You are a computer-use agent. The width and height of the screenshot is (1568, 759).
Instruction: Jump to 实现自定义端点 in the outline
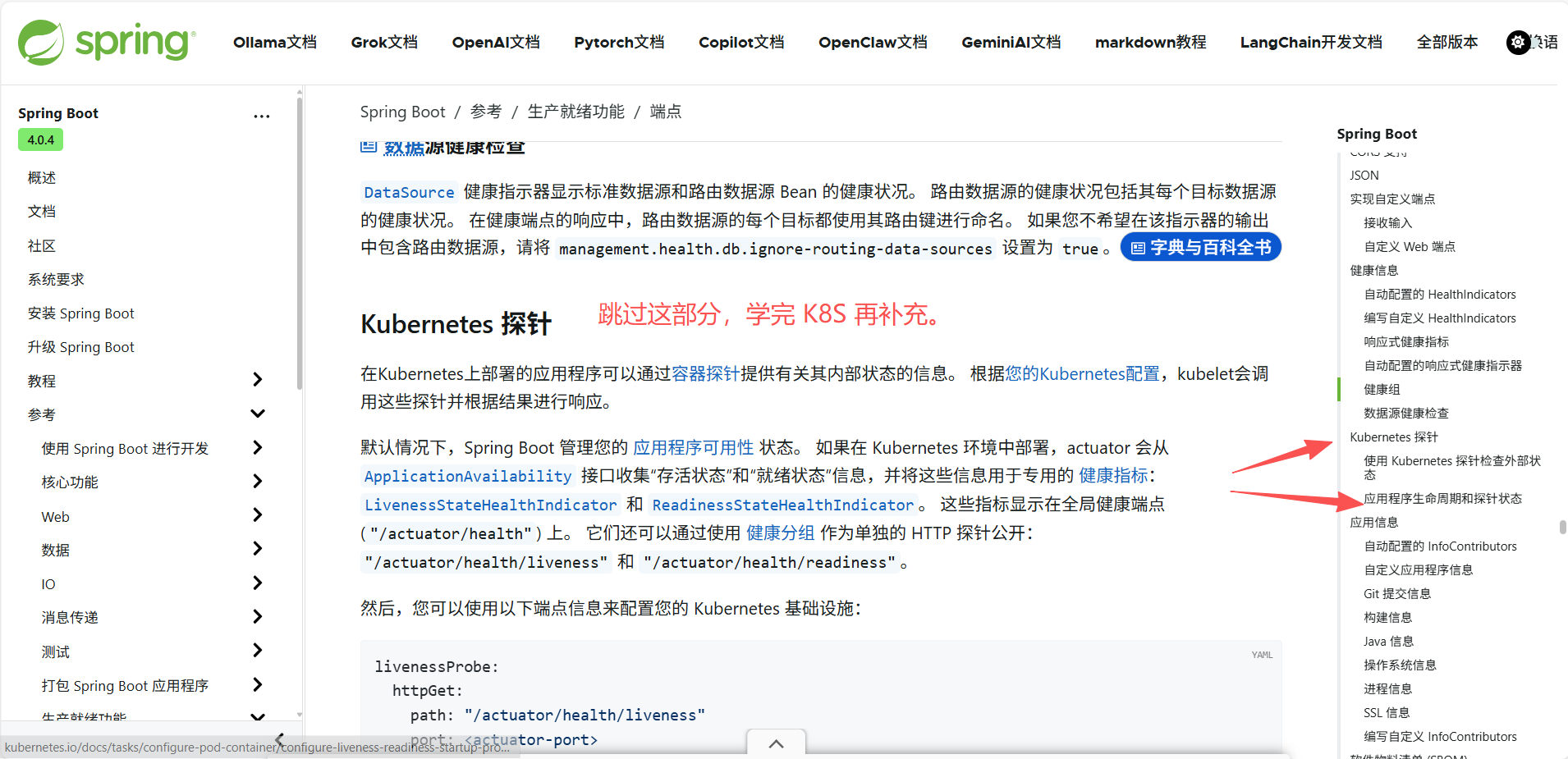click(x=1392, y=199)
